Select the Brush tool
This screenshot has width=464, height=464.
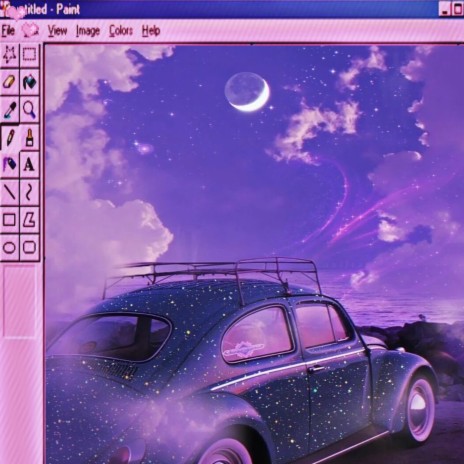pyautogui.click(x=29, y=137)
